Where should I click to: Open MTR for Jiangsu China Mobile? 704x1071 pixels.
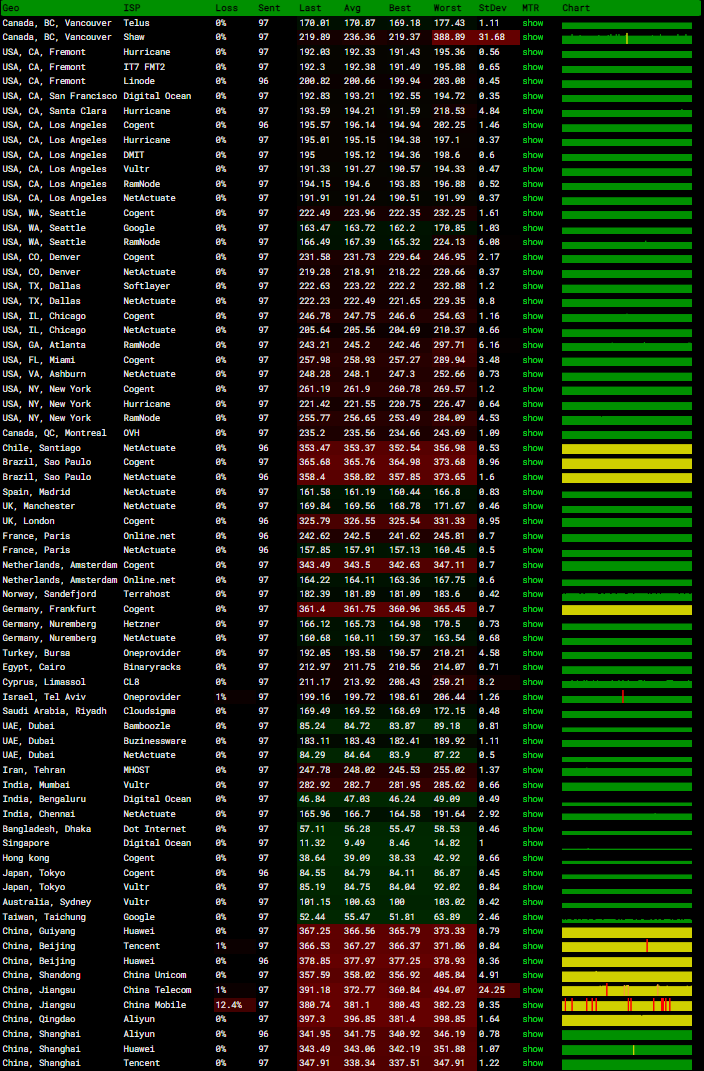[533, 1005]
